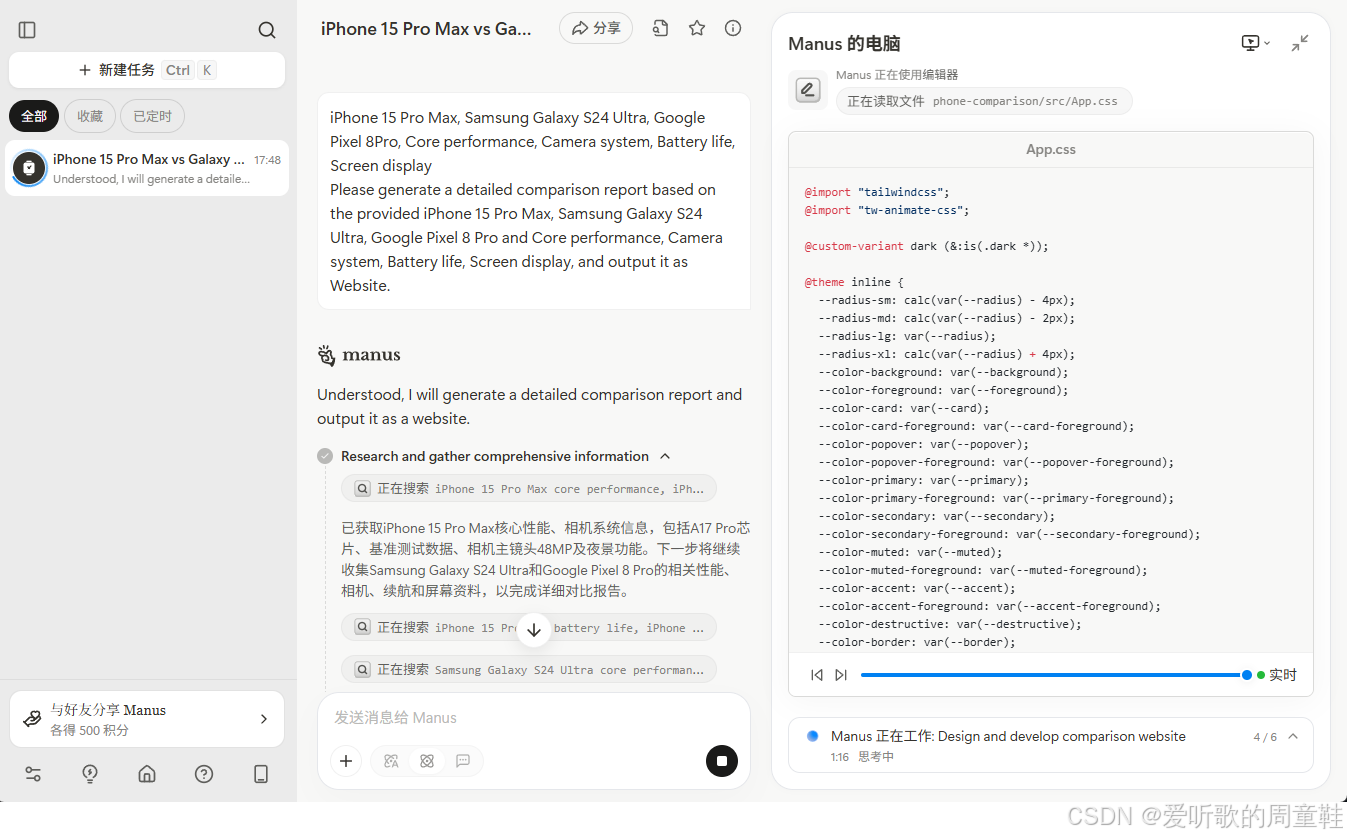
Task: Collapse the left sidebar panel
Action: coord(27,30)
